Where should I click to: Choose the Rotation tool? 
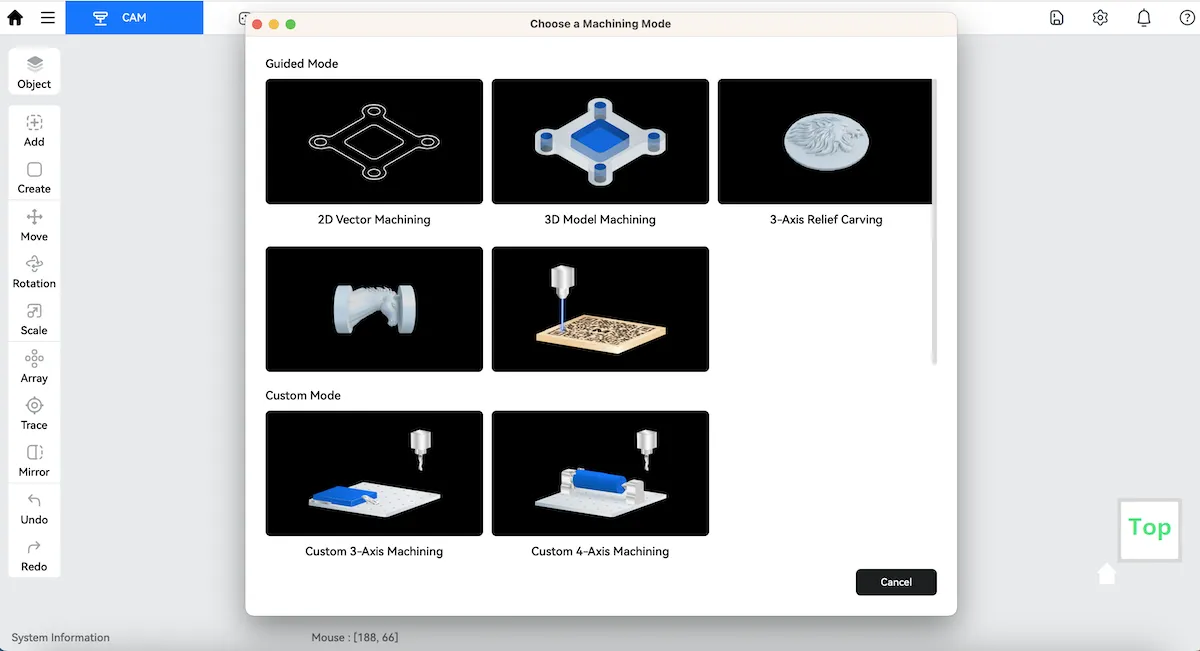click(x=34, y=264)
